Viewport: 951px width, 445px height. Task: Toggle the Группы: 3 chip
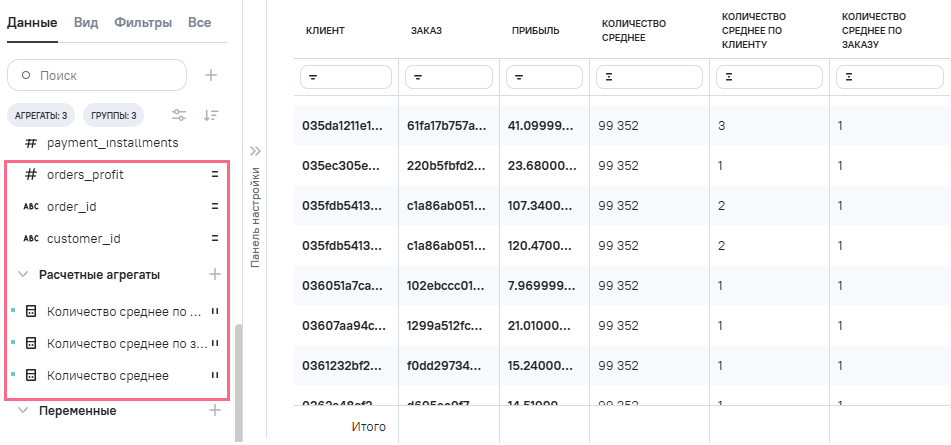(111, 115)
